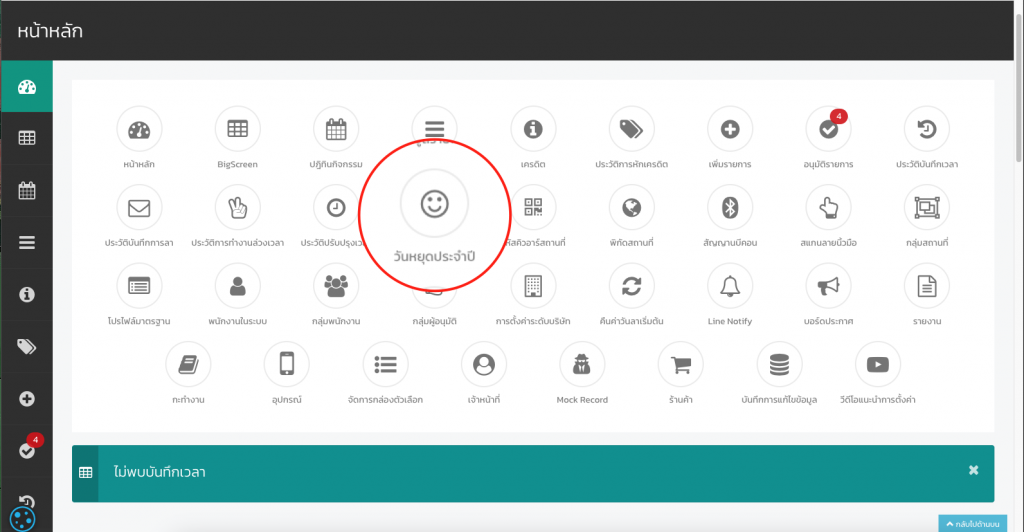
Task: Open the ประวัติปรับปรุงเวลา clock icon
Action: point(336,208)
